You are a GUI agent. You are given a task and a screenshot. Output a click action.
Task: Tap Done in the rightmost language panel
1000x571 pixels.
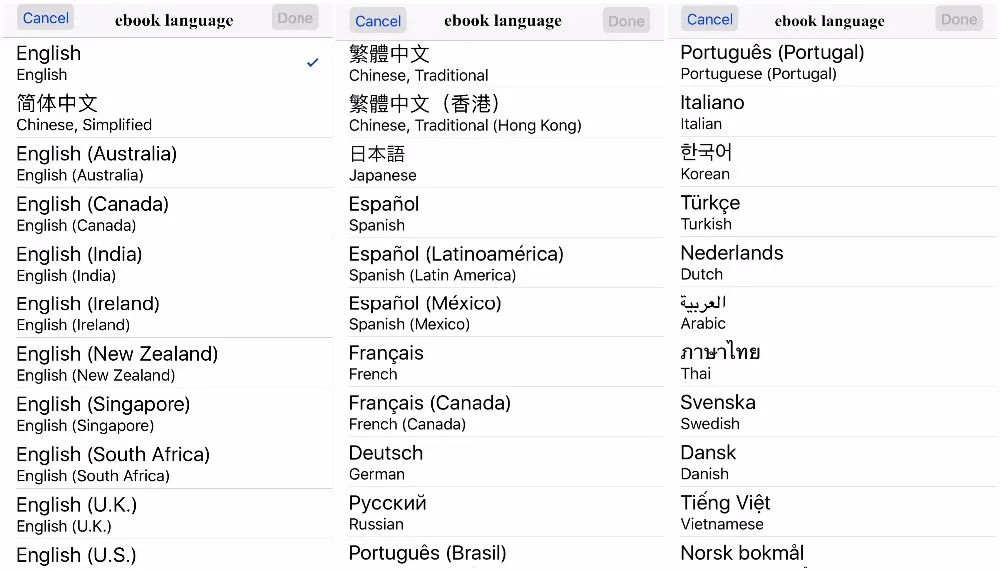[959, 19]
